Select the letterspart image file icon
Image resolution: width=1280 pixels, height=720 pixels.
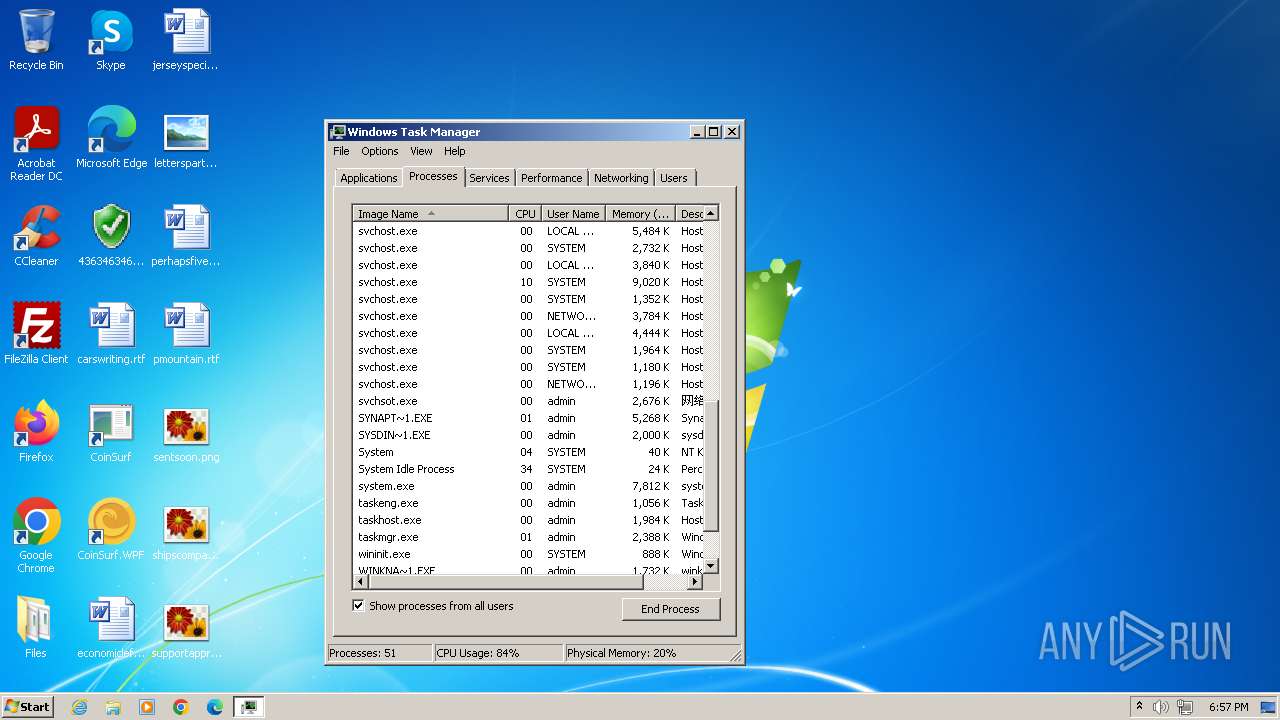[186, 138]
